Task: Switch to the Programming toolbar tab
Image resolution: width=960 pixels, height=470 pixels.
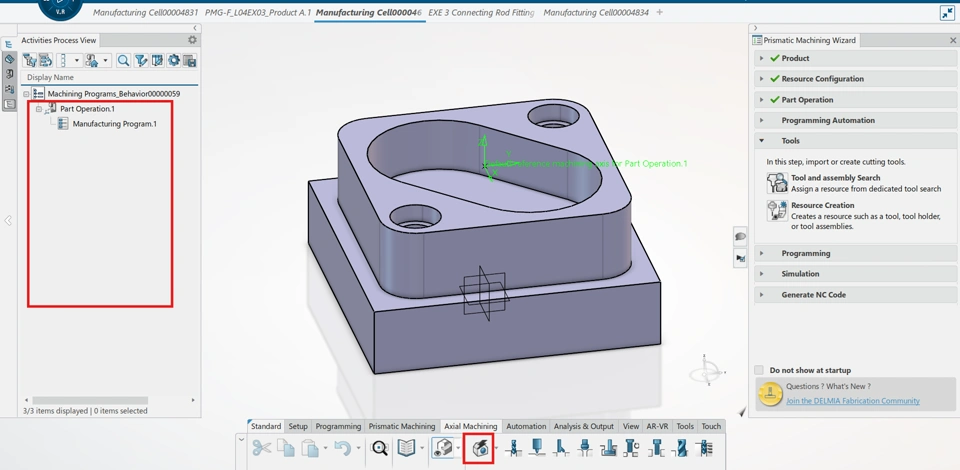Action: coord(338,426)
